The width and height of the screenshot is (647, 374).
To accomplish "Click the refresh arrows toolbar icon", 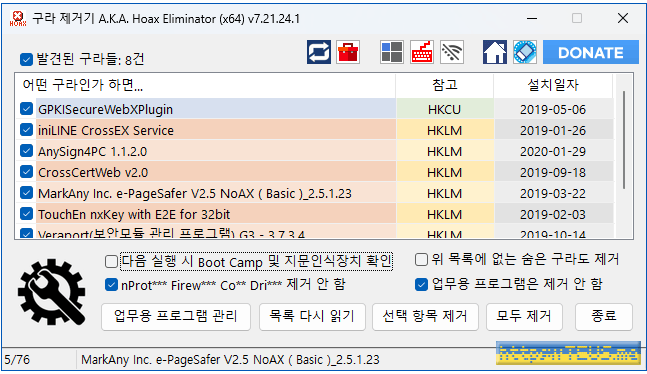I will (319, 52).
